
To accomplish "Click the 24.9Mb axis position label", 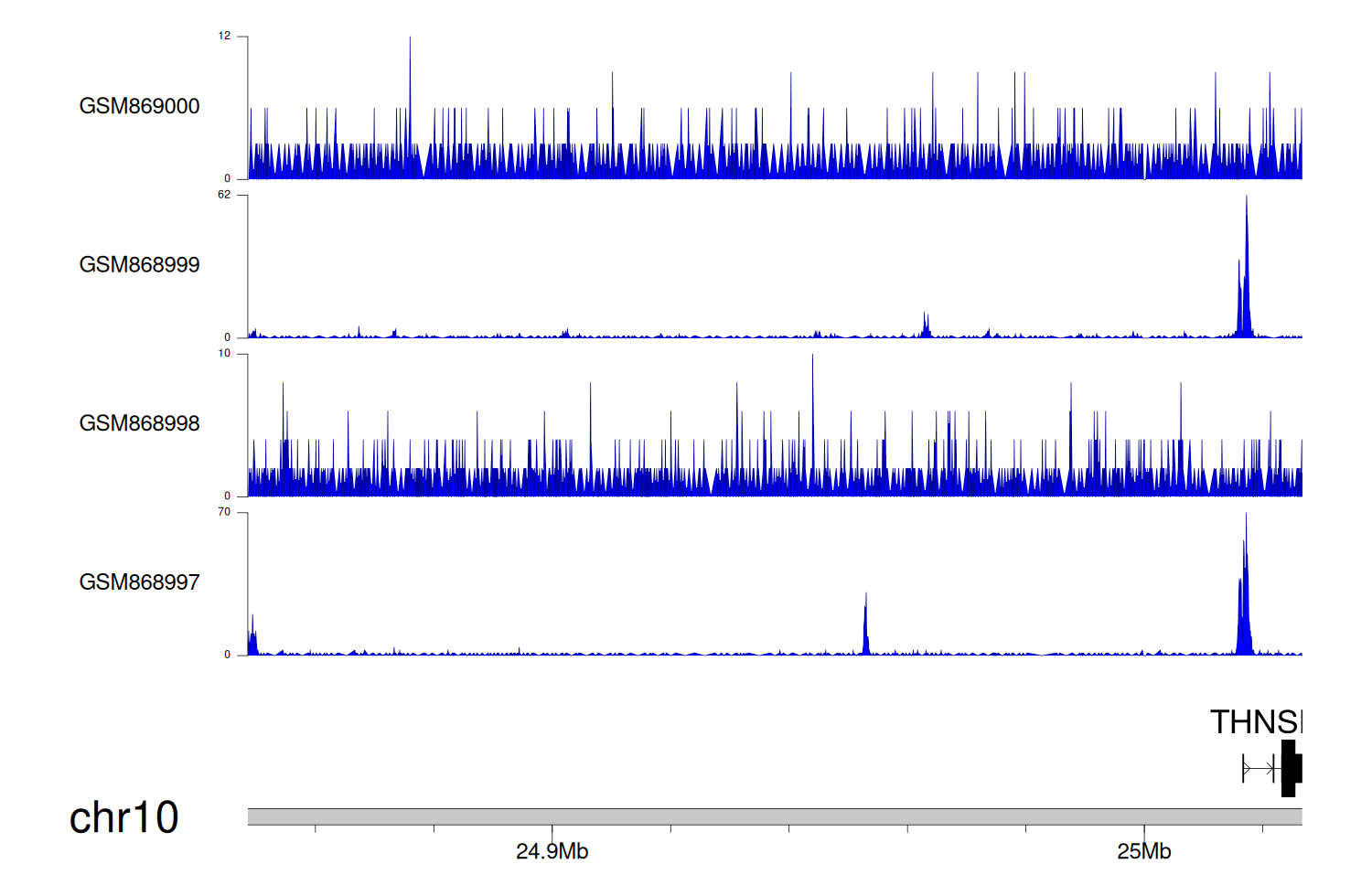I will (552, 852).
